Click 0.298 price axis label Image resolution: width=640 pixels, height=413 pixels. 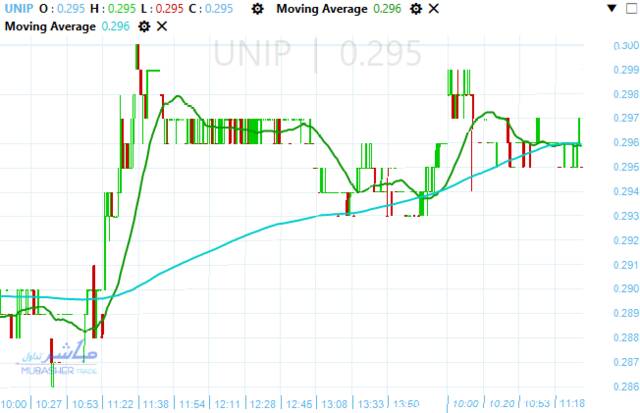point(626,94)
